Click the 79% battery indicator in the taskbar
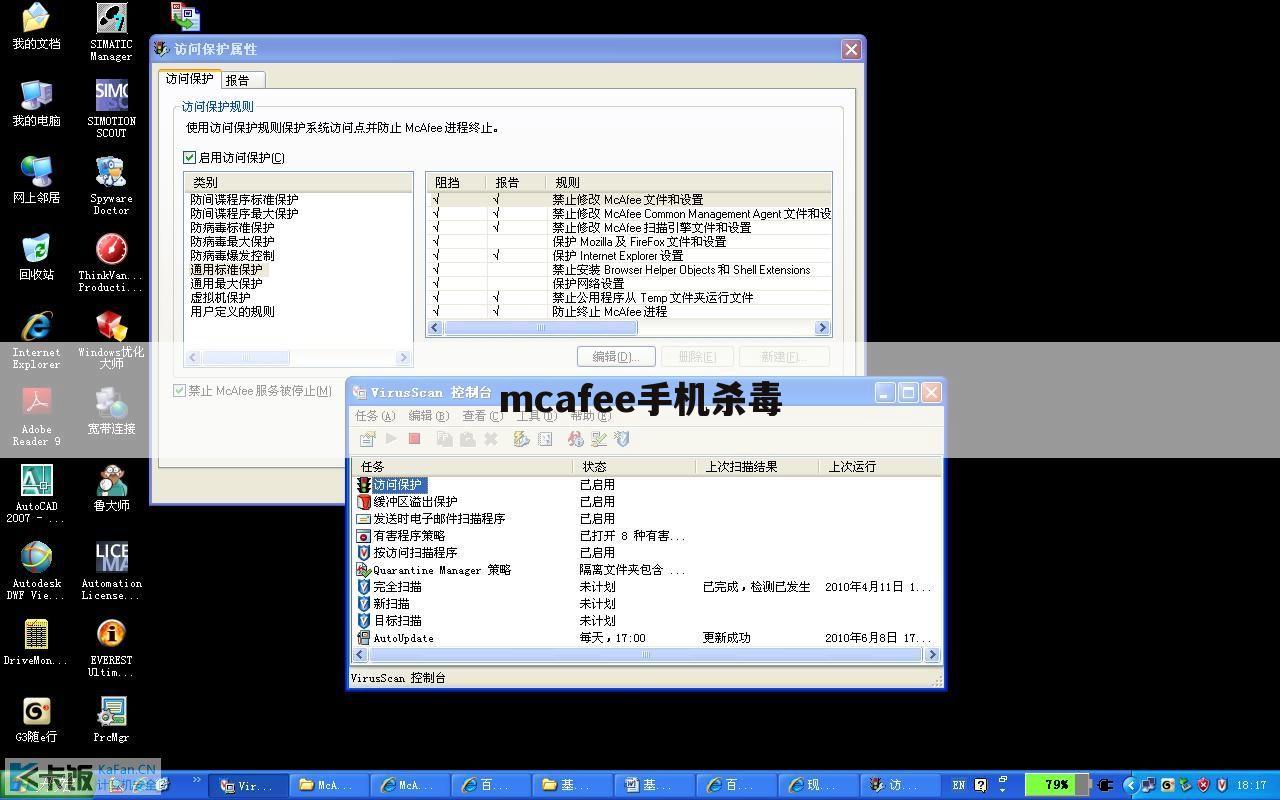The image size is (1280, 800). coord(1058,785)
